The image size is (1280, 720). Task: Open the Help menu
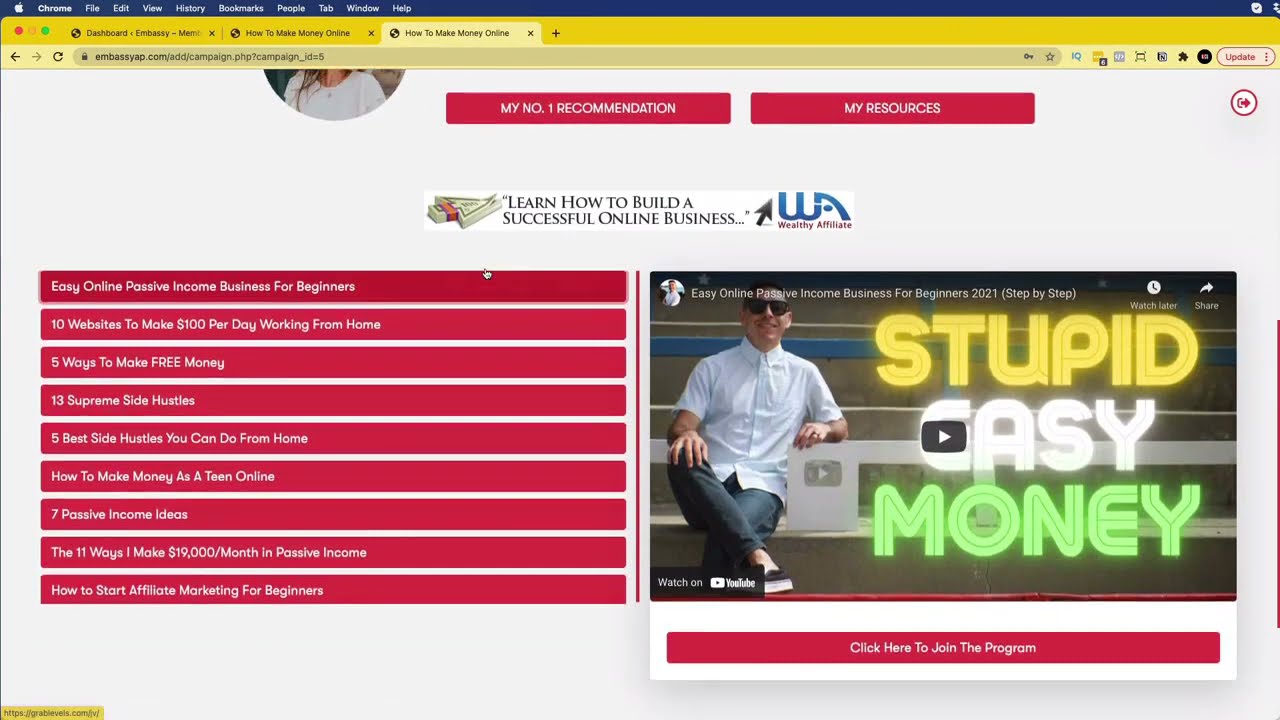[402, 8]
